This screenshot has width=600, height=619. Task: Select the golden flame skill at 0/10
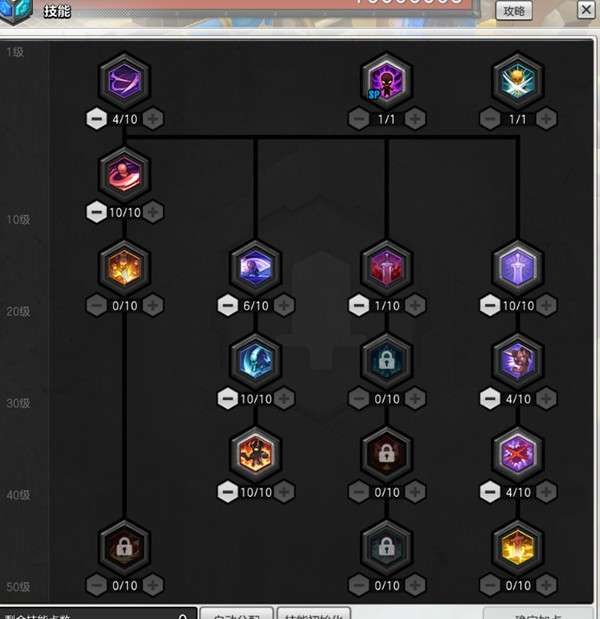point(518,546)
